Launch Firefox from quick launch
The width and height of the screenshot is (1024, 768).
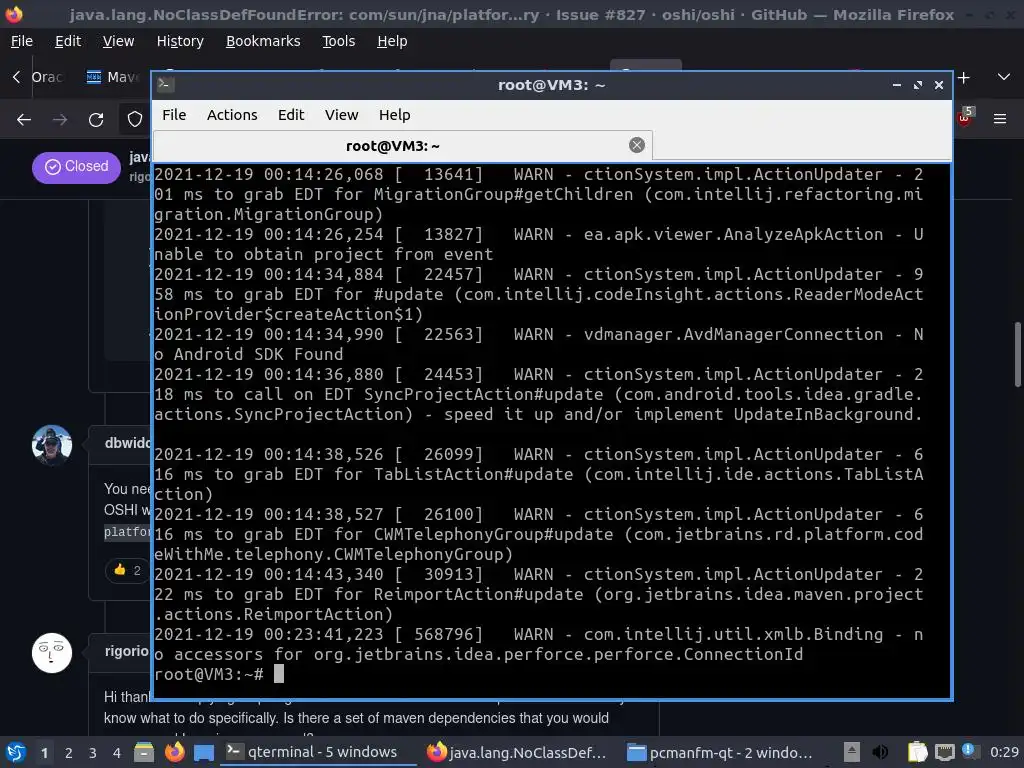[x=174, y=752]
